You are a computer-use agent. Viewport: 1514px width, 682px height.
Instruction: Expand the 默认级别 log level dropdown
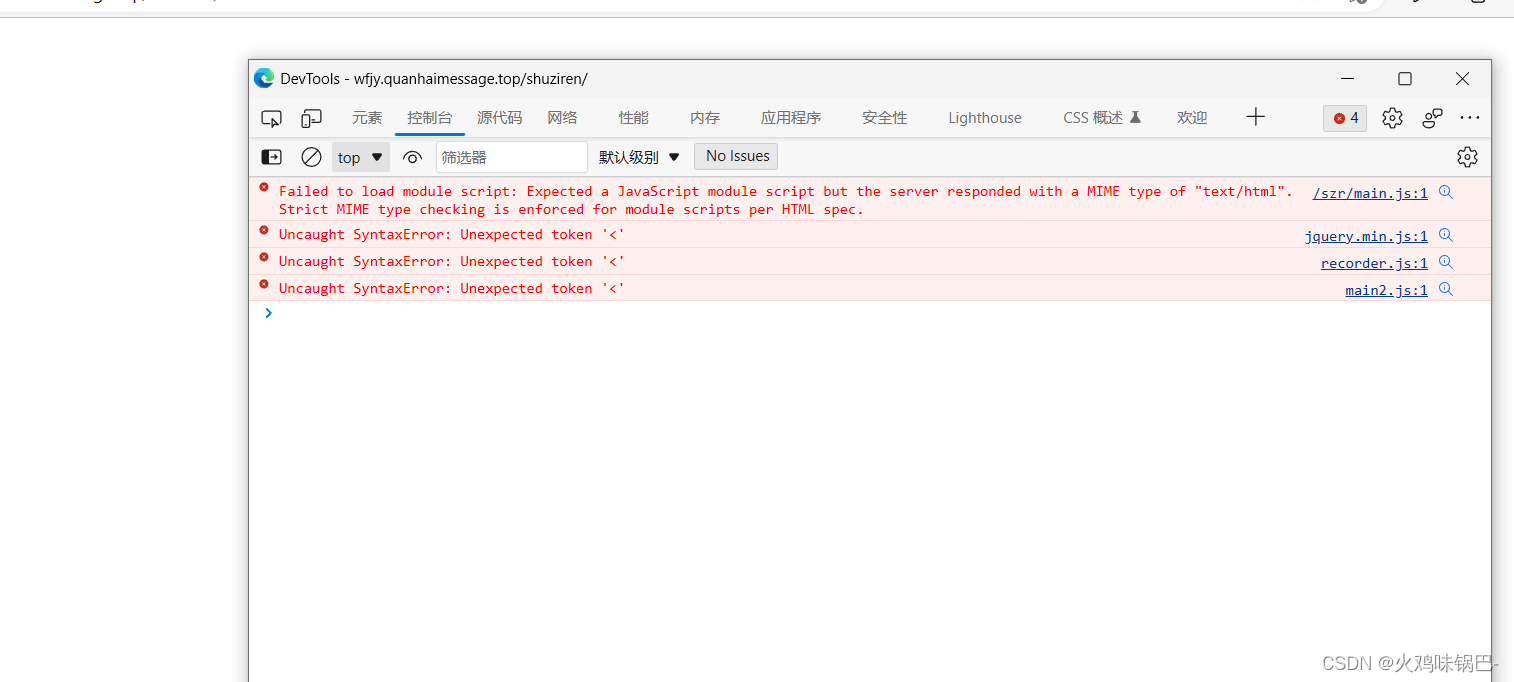(639, 157)
